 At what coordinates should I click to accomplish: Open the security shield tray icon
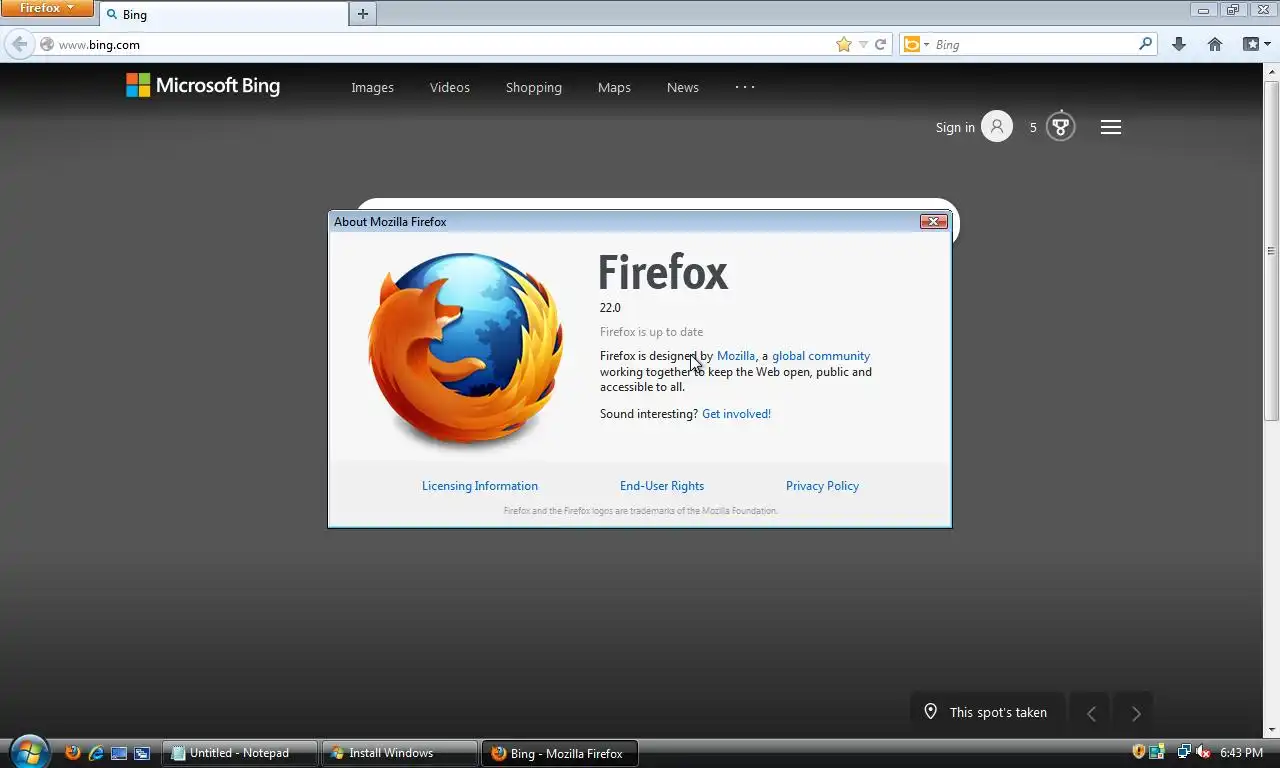click(x=1138, y=752)
